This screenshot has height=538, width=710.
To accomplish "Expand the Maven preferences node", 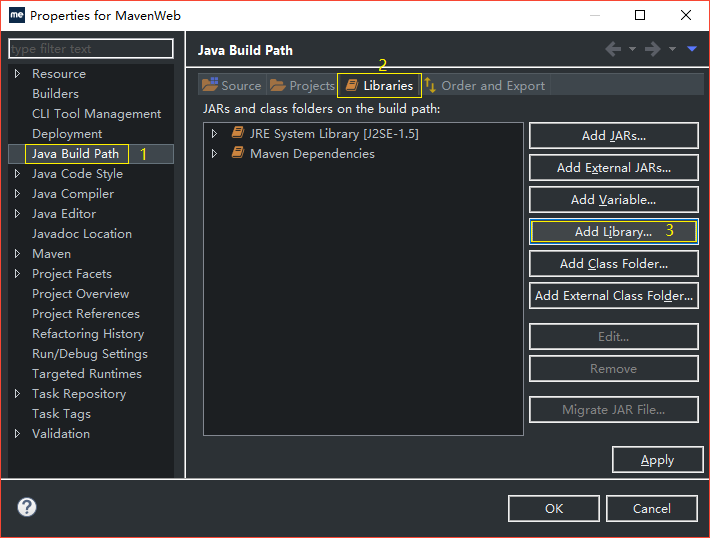I will (17, 254).
